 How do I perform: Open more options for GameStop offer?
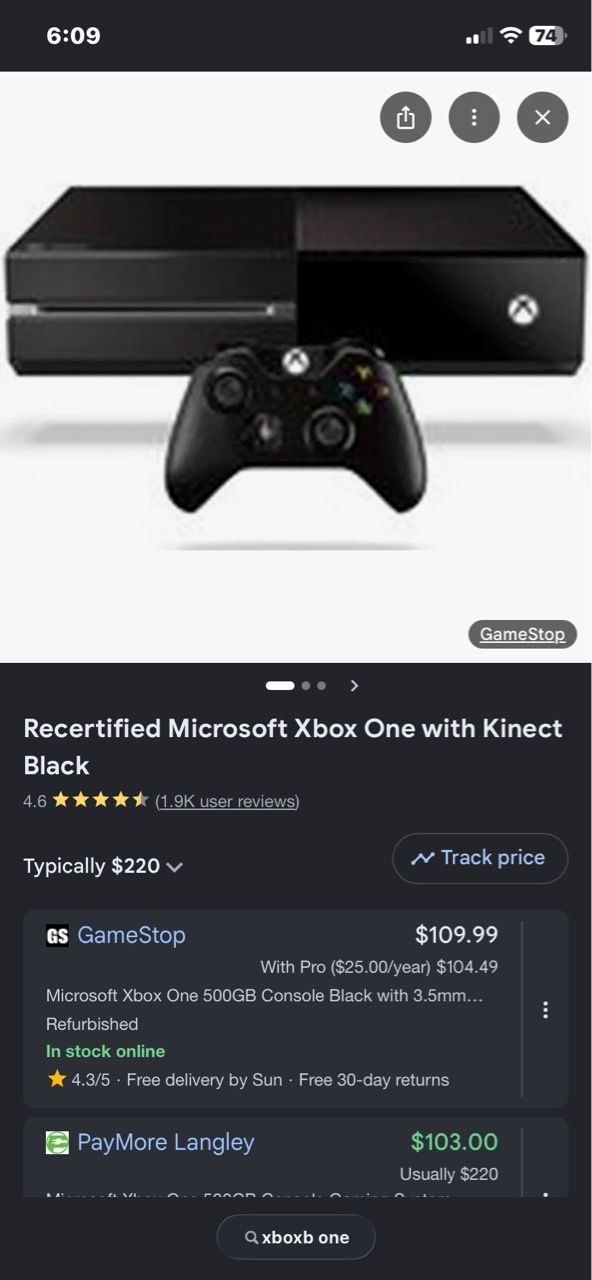coord(545,1010)
